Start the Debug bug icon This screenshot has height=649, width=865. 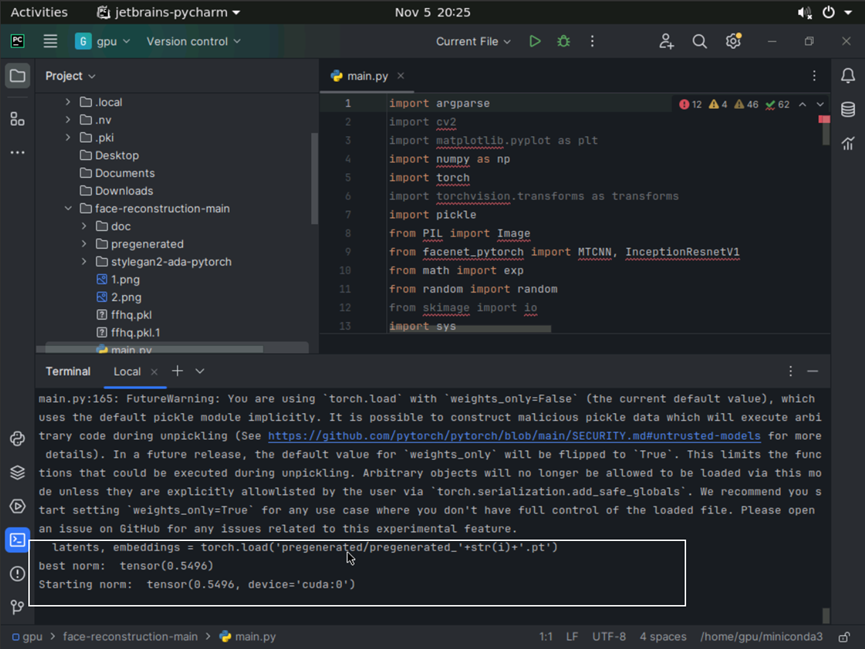563,41
